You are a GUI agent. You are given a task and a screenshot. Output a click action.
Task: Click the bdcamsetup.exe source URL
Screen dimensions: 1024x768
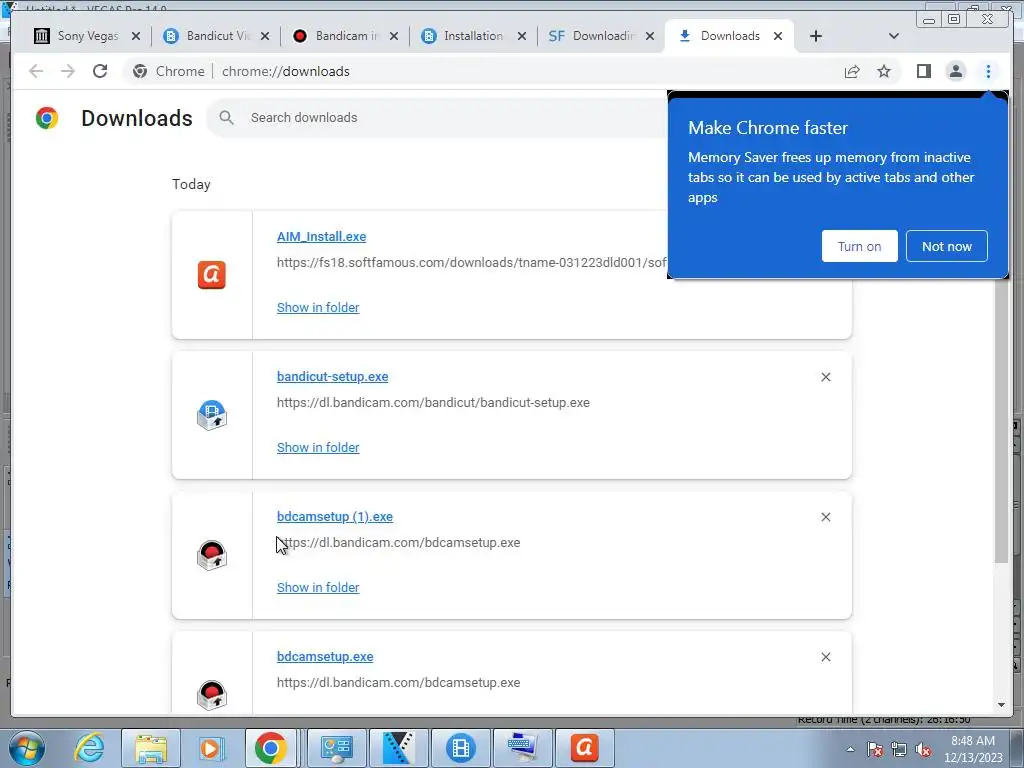(x=398, y=682)
